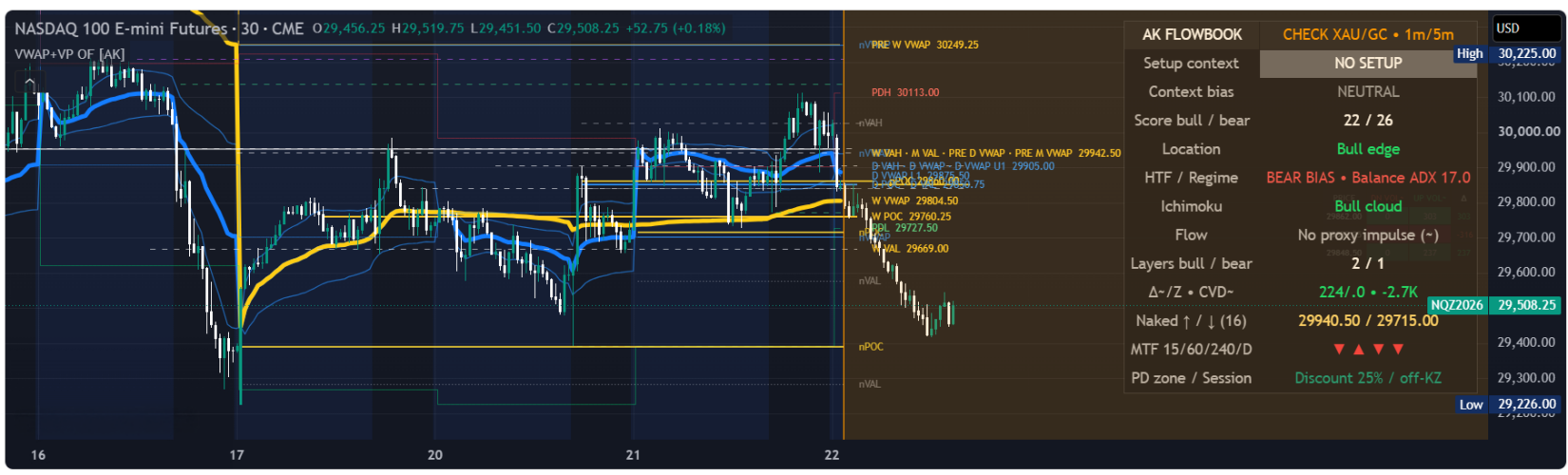Screen dimensions: 1568x475
Task: Click the W VAL 29669.00 level label
Action: [910, 249]
